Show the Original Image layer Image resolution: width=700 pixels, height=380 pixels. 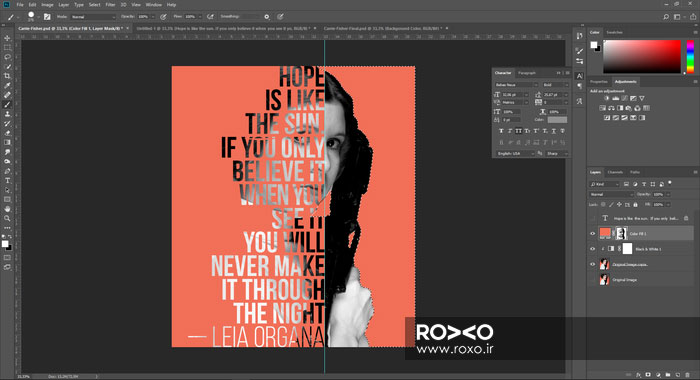[593, 280]
